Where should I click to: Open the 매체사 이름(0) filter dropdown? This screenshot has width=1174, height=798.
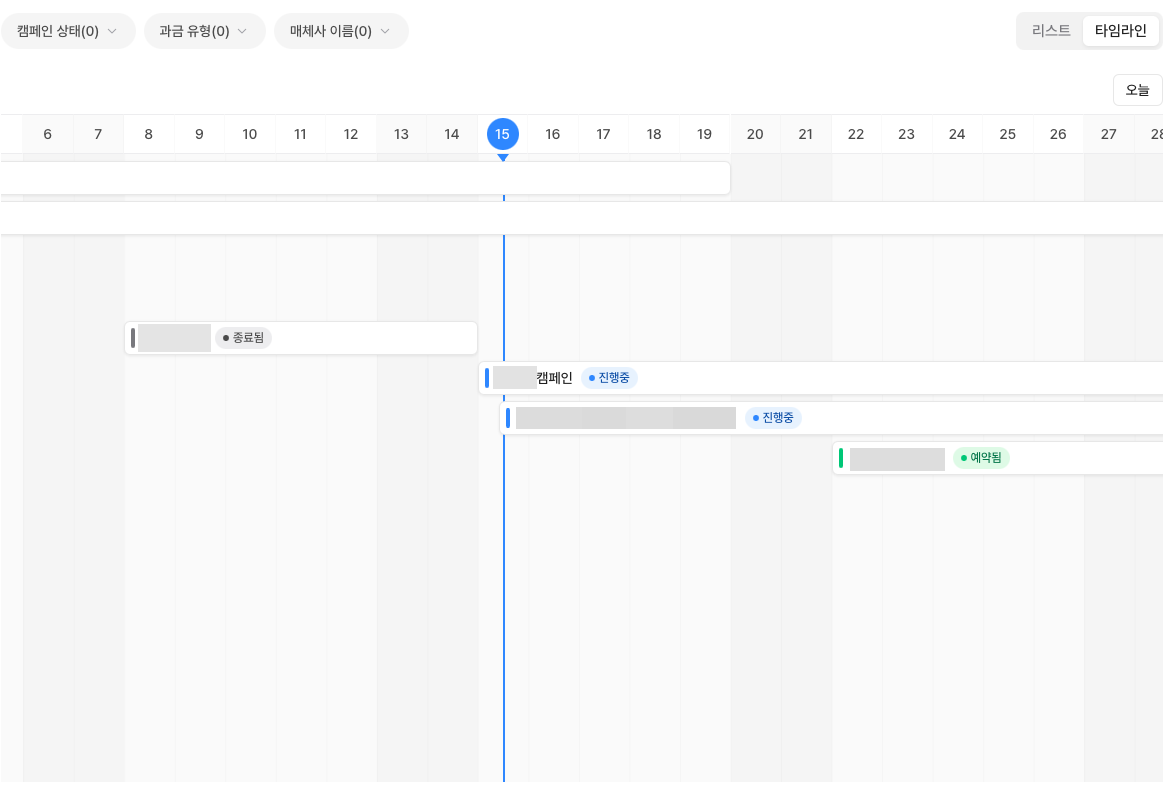[x=340, y=31]
